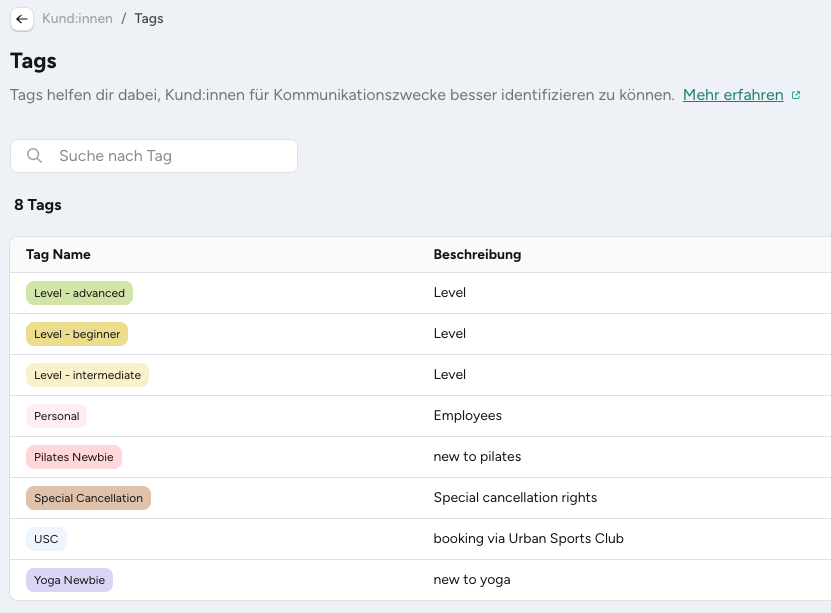This screenshot has height=613, width=831.
Task: Select the Tags breadcrumb item
Action: coord(149,19)
